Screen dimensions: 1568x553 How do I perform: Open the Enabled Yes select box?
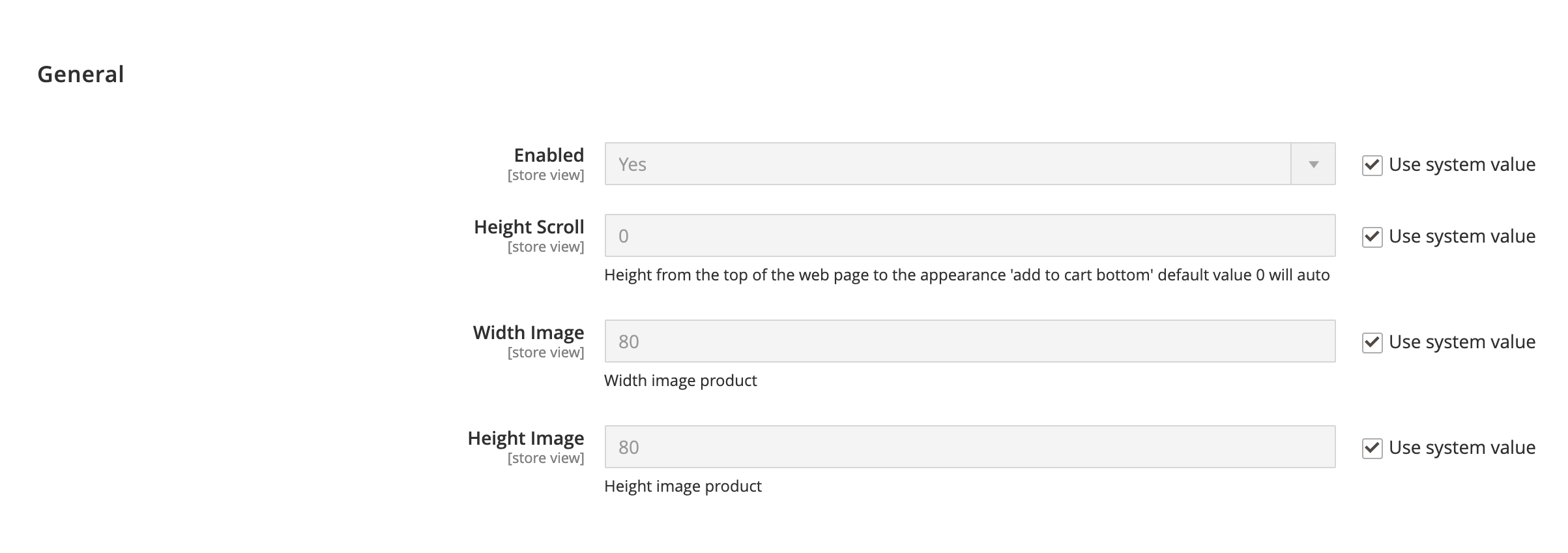click(x=945, y=164)
